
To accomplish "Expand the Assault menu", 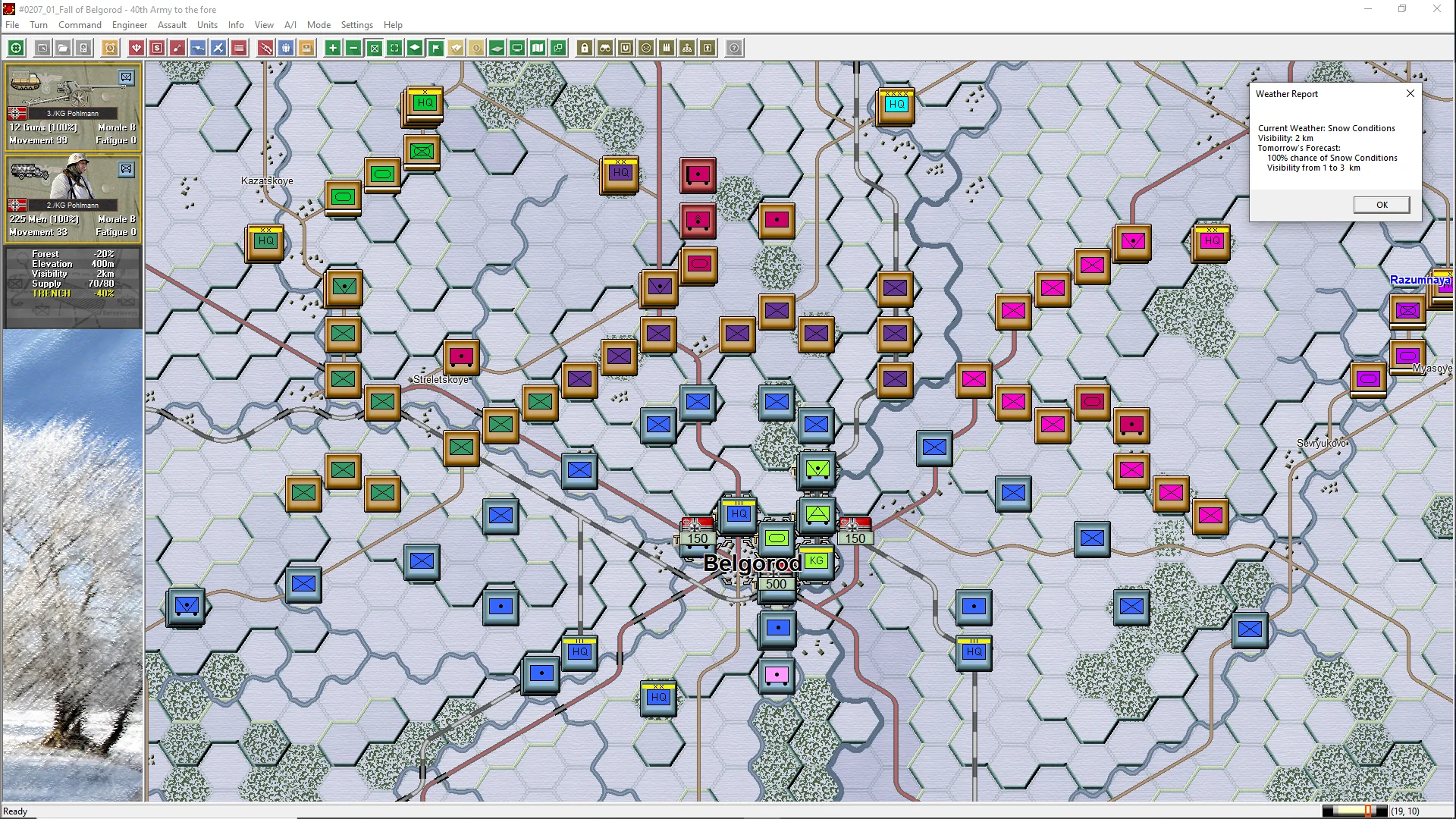I will tap(171, 25).
